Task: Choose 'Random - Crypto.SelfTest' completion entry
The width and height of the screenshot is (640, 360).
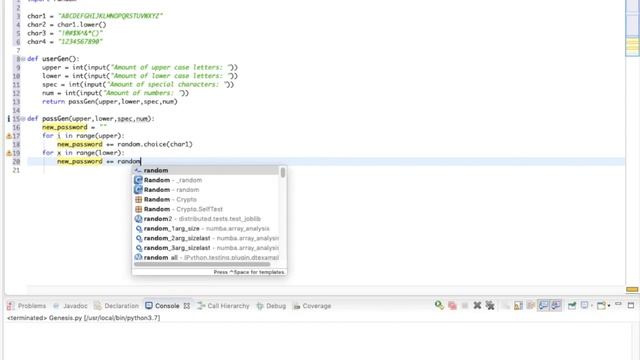Action: [x=206, y=209]
